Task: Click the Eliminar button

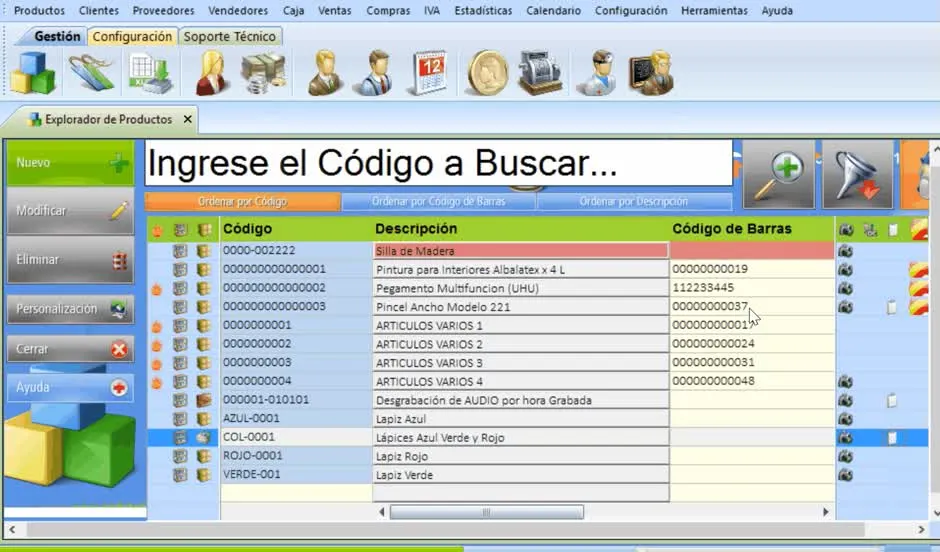Action: tap(70, 260)
